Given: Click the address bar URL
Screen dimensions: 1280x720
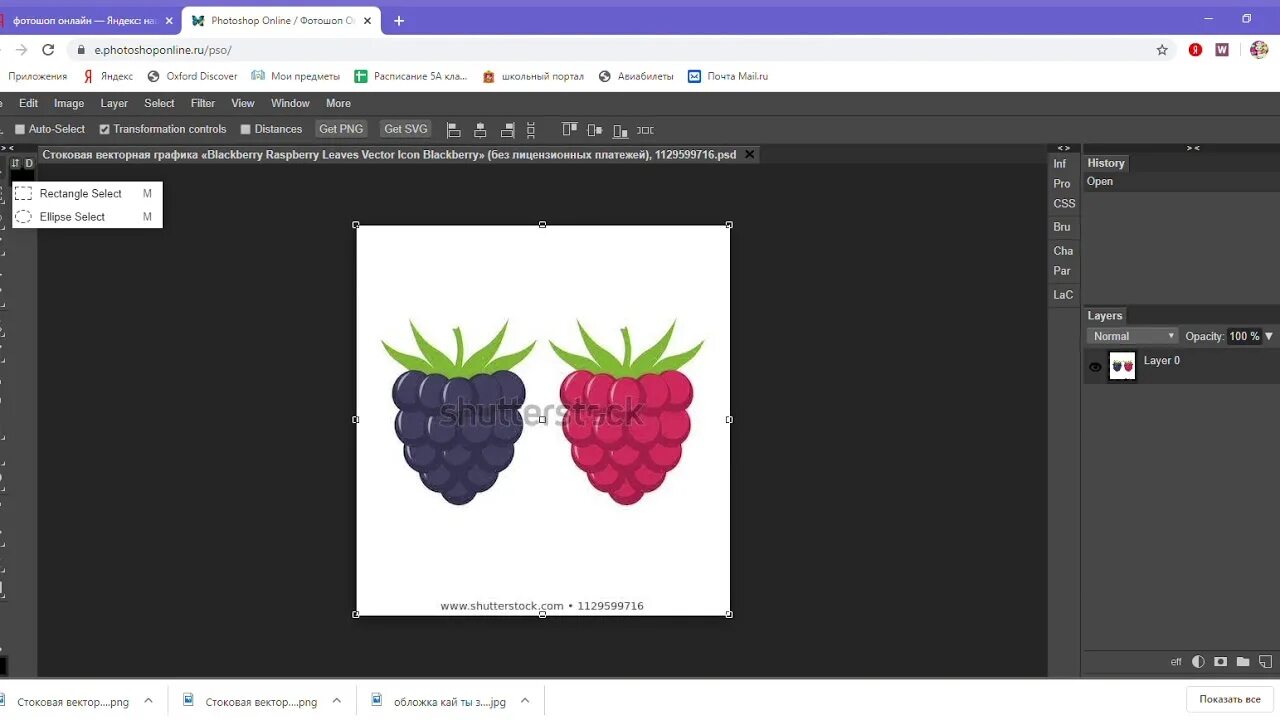Looking at the screenshot, I should pos(163,50).
